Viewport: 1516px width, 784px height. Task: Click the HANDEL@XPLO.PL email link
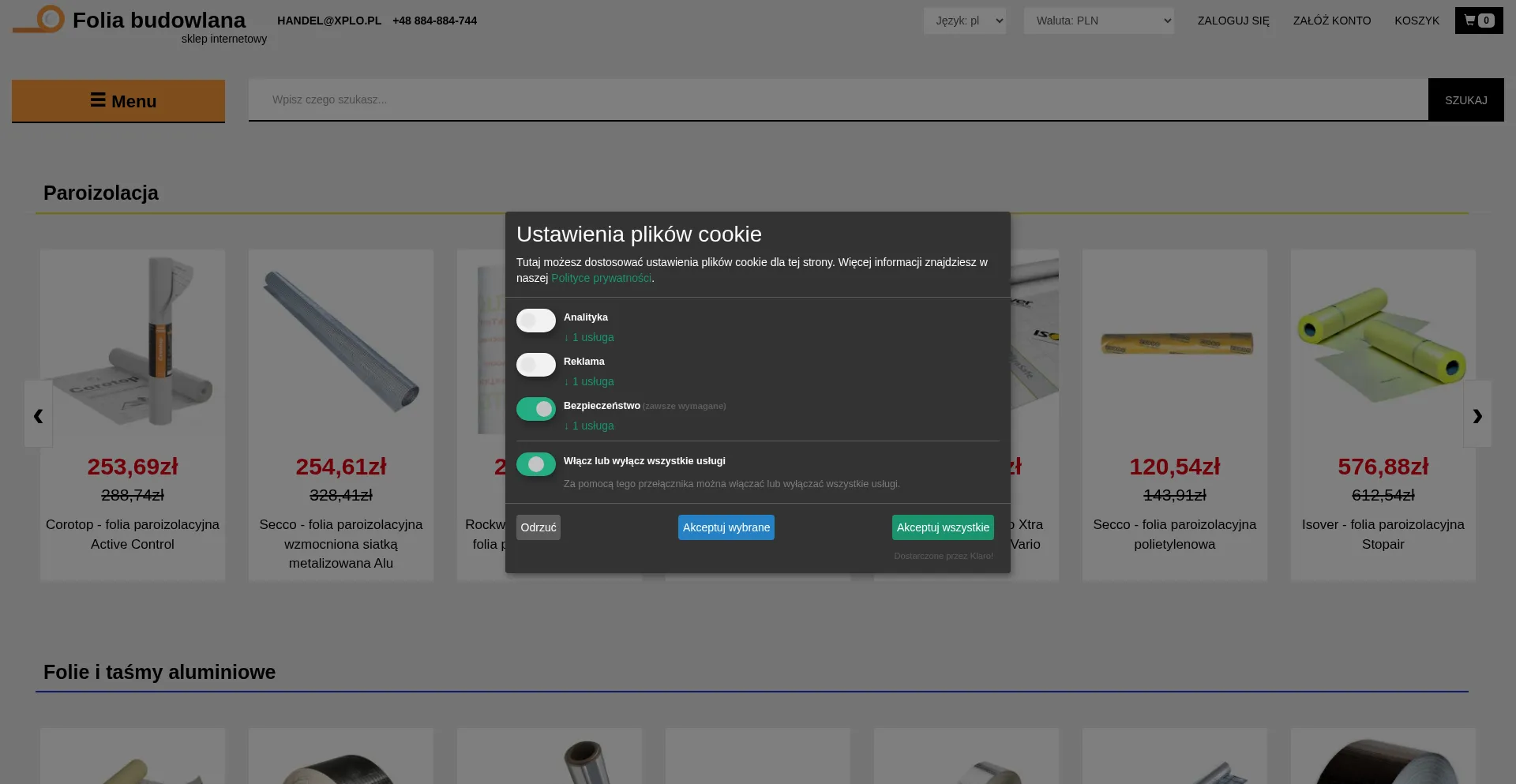pyautogui.click(x=329, y=21)
